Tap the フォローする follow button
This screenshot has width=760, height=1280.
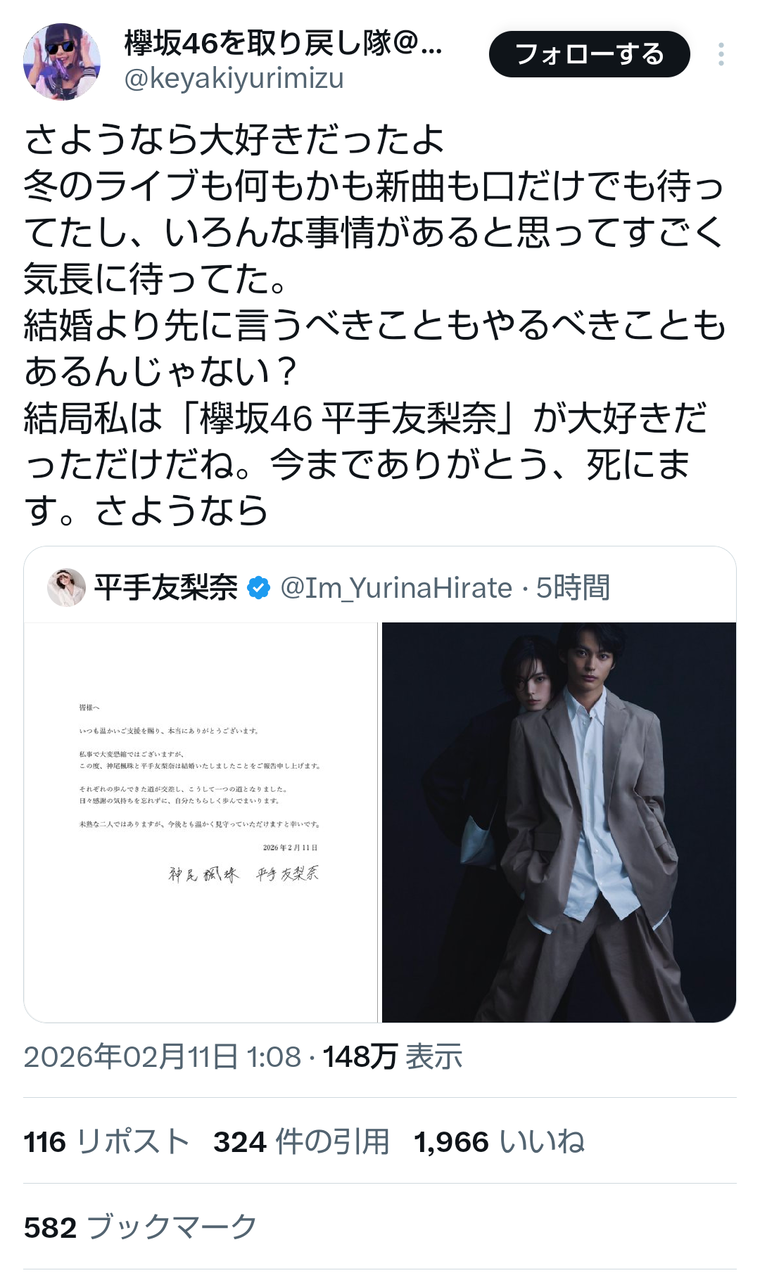[589, 54]
